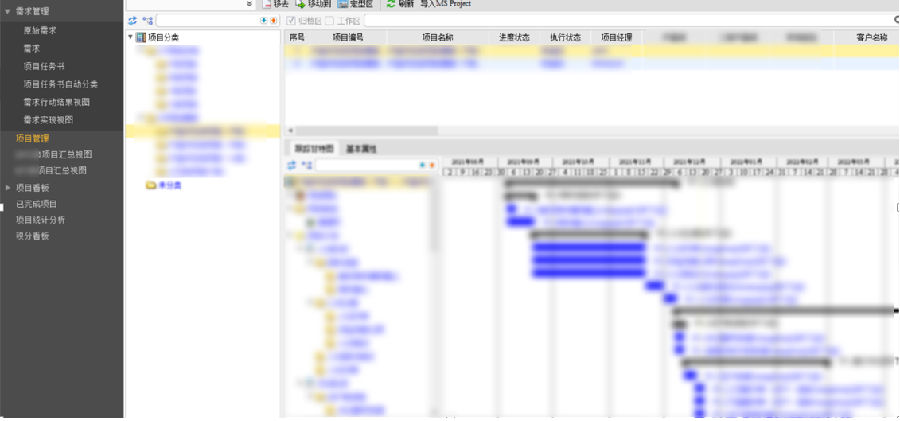Select the 项目分类 root node icon
Screen dimensions: 900x421
coord(141,37)
